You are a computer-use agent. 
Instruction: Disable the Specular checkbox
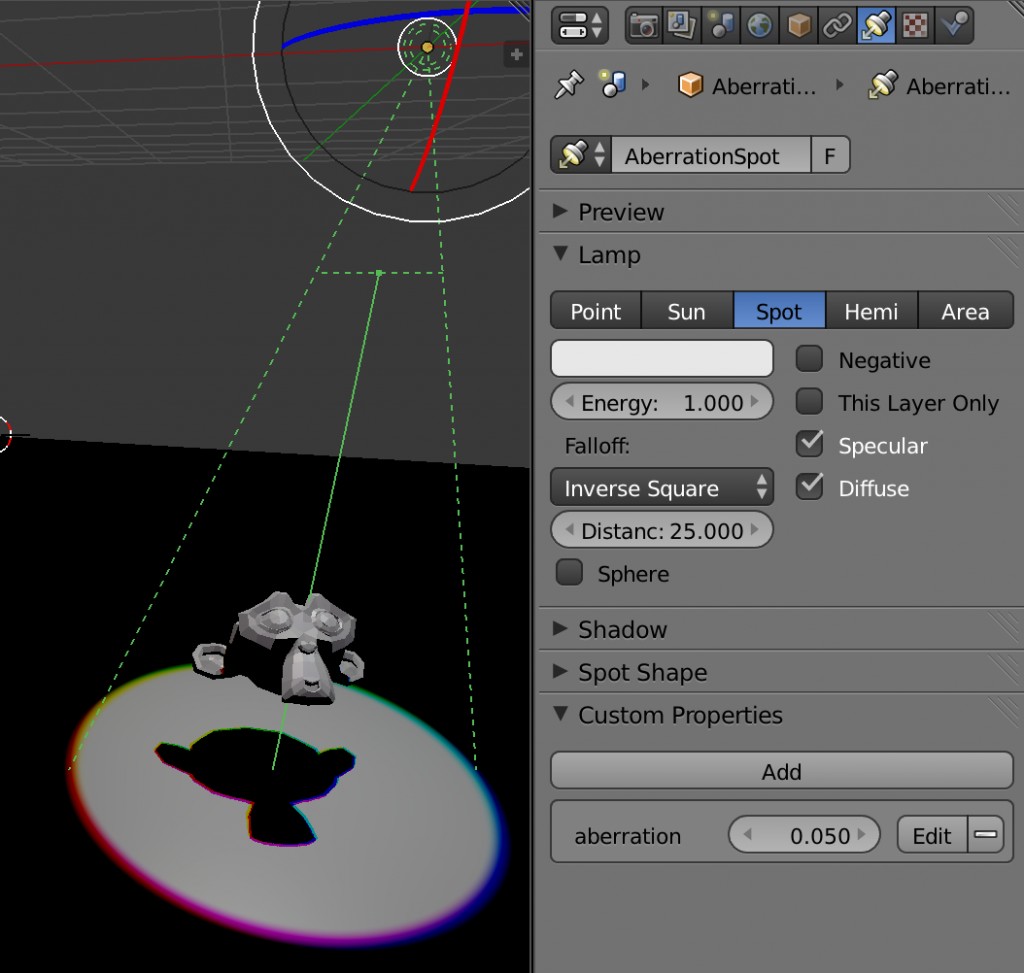[809, 445]
